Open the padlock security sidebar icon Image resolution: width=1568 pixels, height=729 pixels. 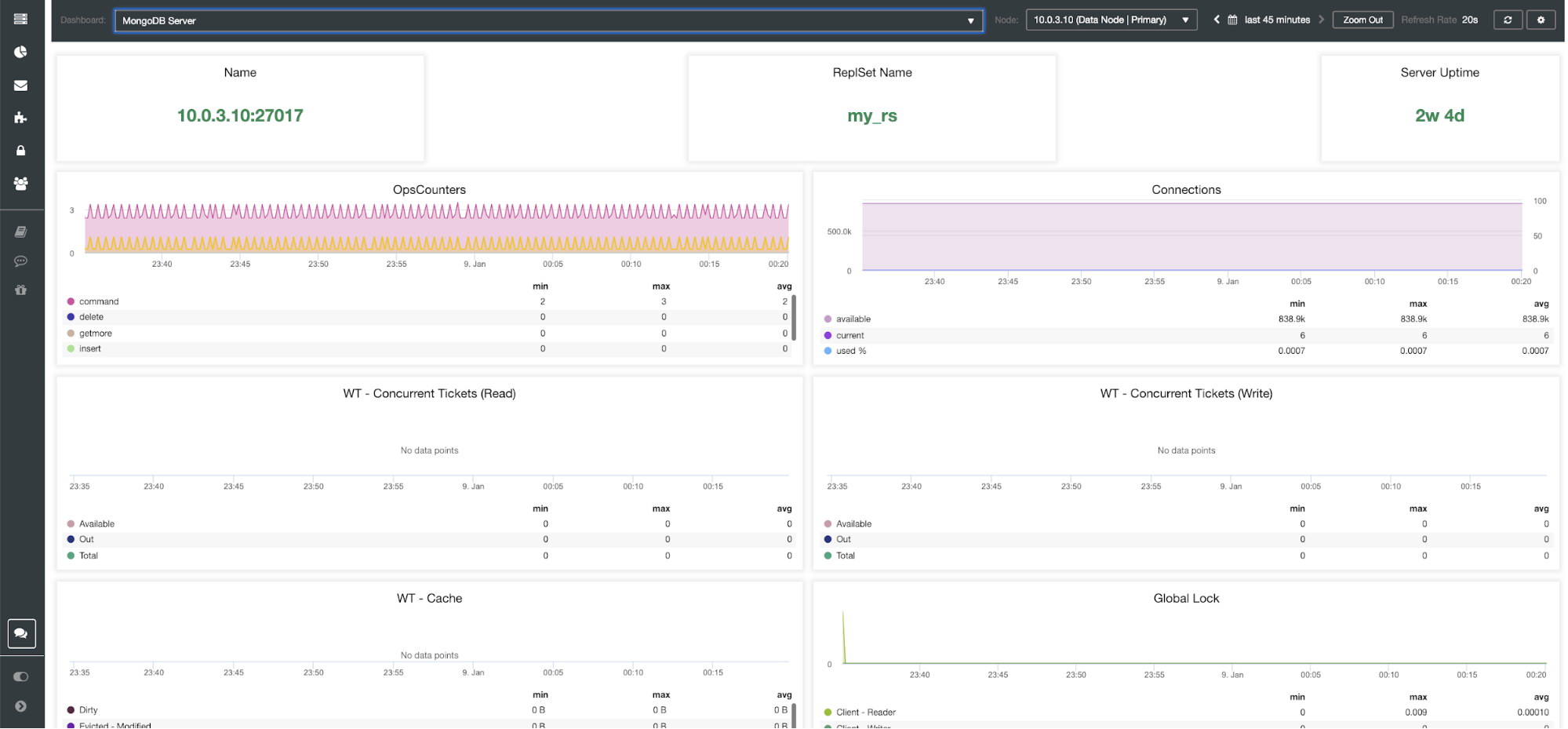[21, 150]
